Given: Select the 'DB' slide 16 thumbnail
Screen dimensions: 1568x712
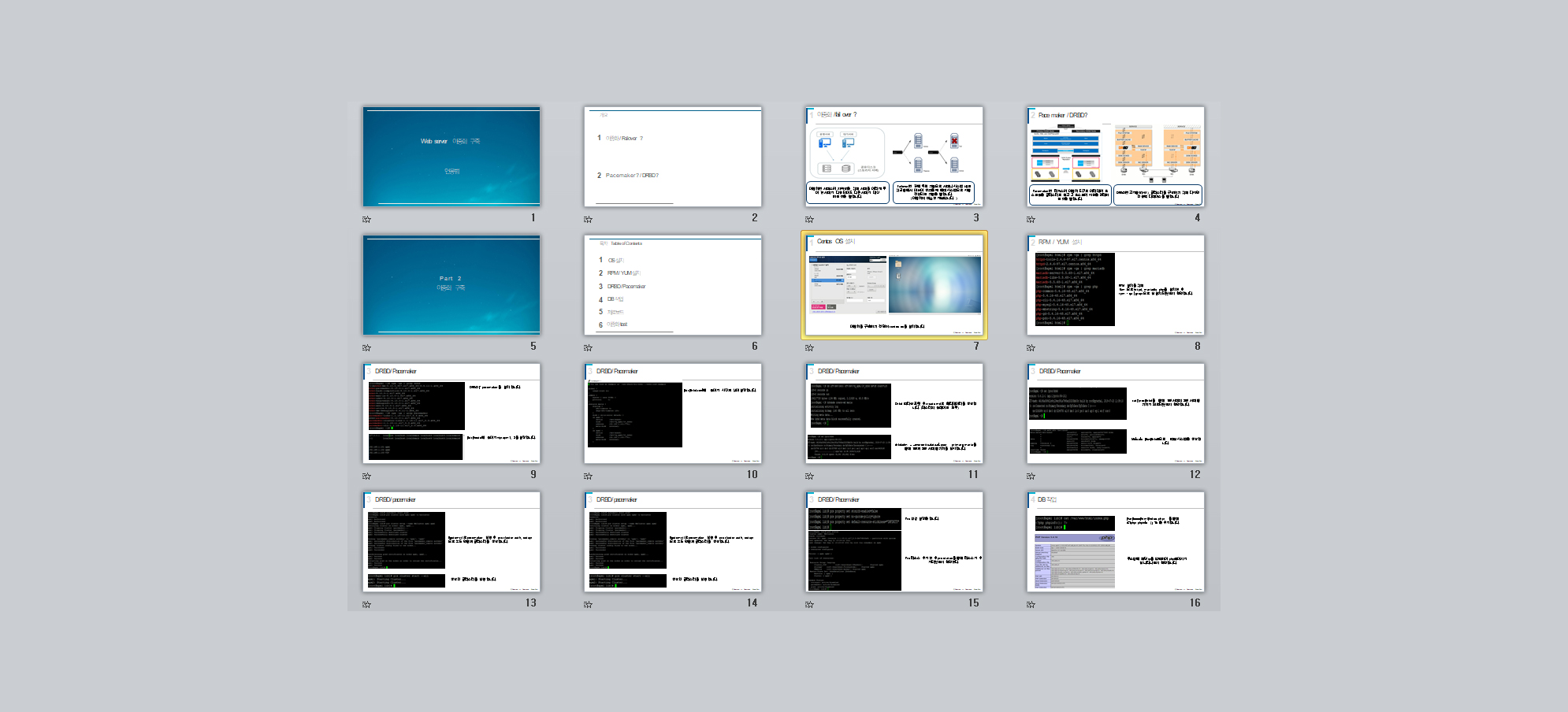Looking at the screenshot, I should (x=1116, y=542).
